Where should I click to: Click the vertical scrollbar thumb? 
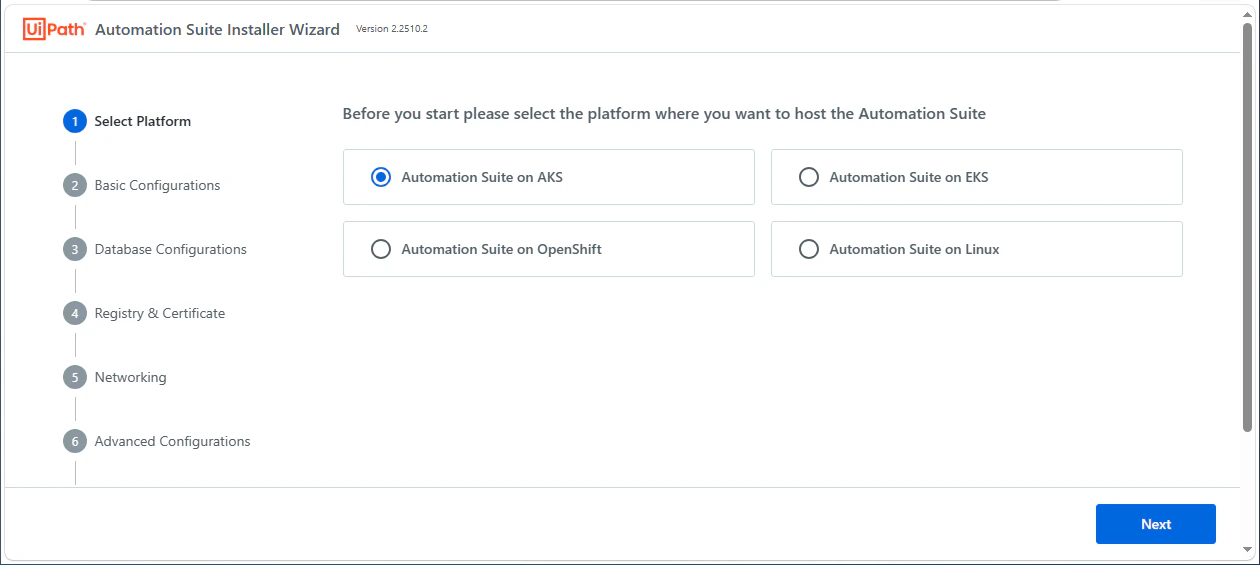1247,227
